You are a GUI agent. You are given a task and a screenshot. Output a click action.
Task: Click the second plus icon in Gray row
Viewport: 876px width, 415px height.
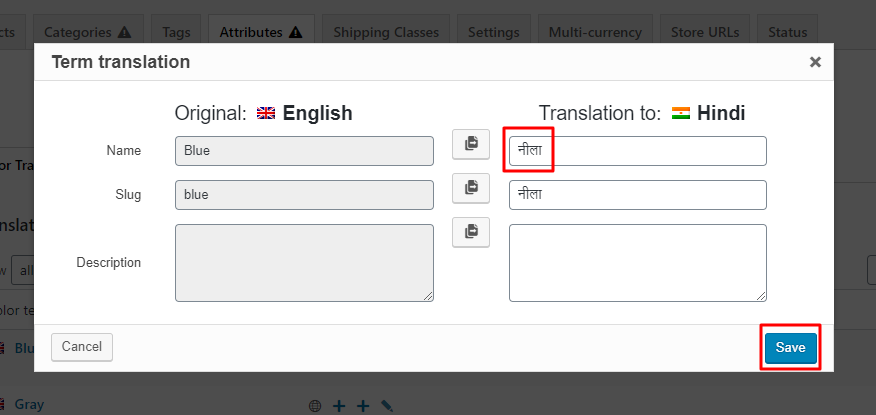point(363,406)
